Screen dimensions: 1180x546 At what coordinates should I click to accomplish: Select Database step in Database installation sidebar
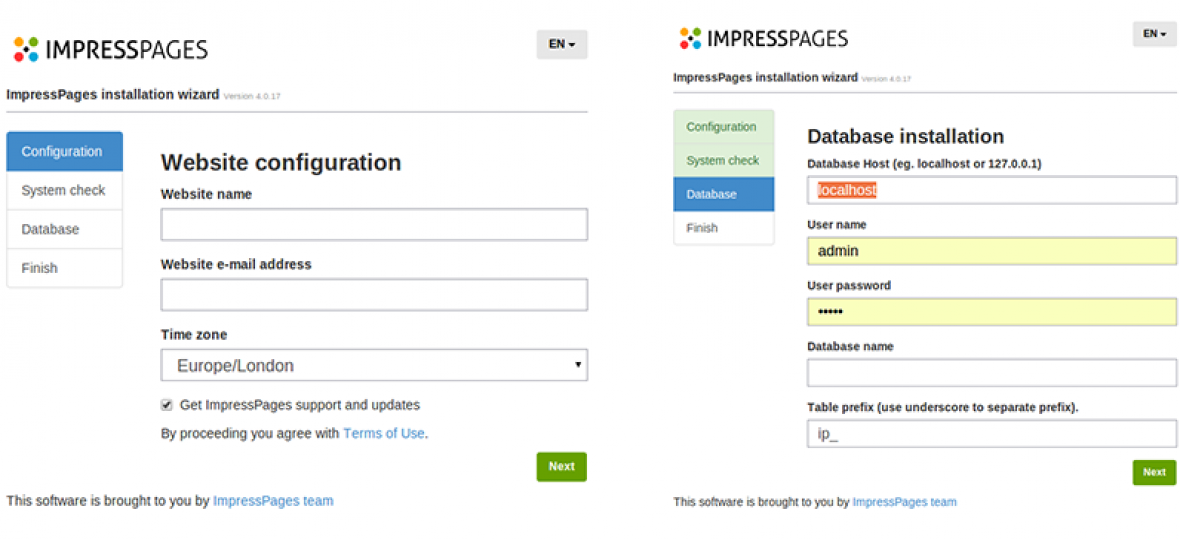point(723,194)
